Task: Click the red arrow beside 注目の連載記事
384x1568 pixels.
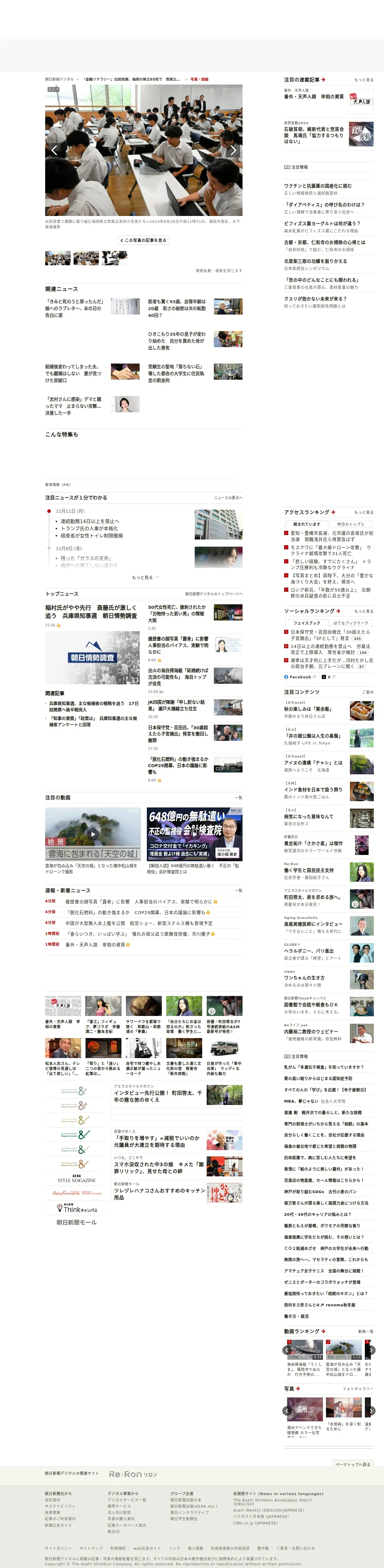Action: (x=323, y=80)
